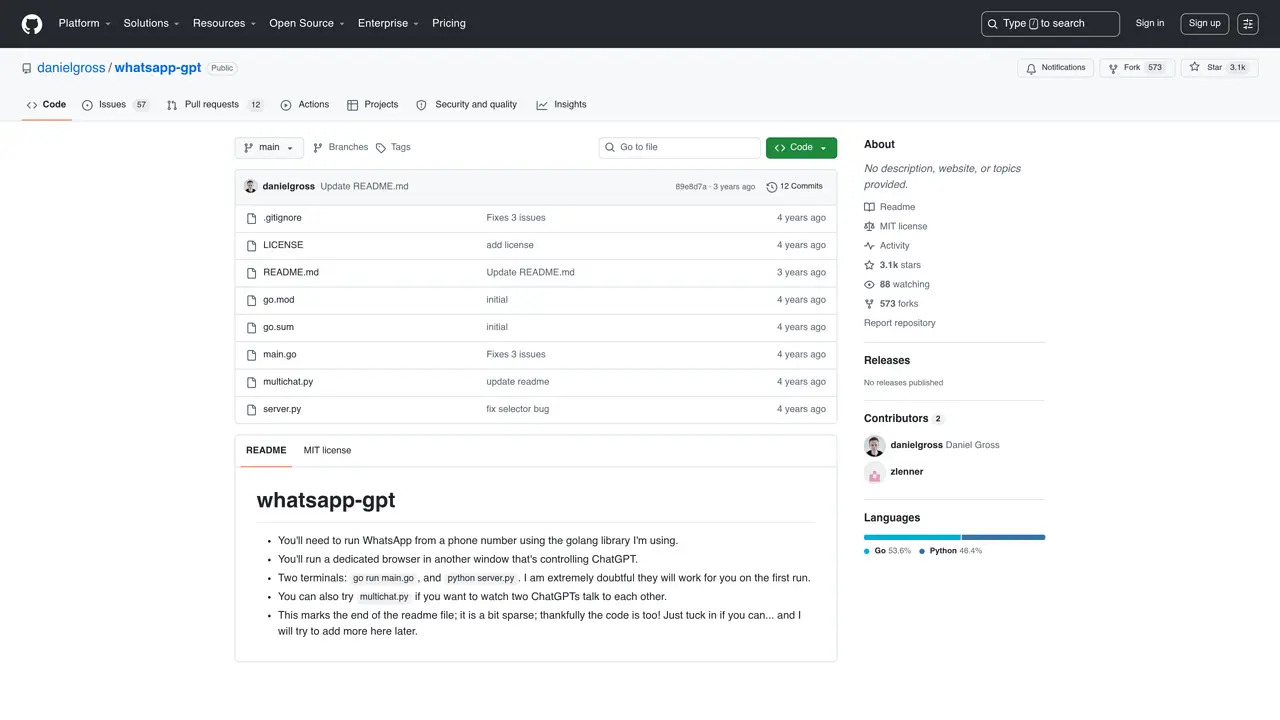
Task: Click the file icon beside server.py
Action: 252,409
